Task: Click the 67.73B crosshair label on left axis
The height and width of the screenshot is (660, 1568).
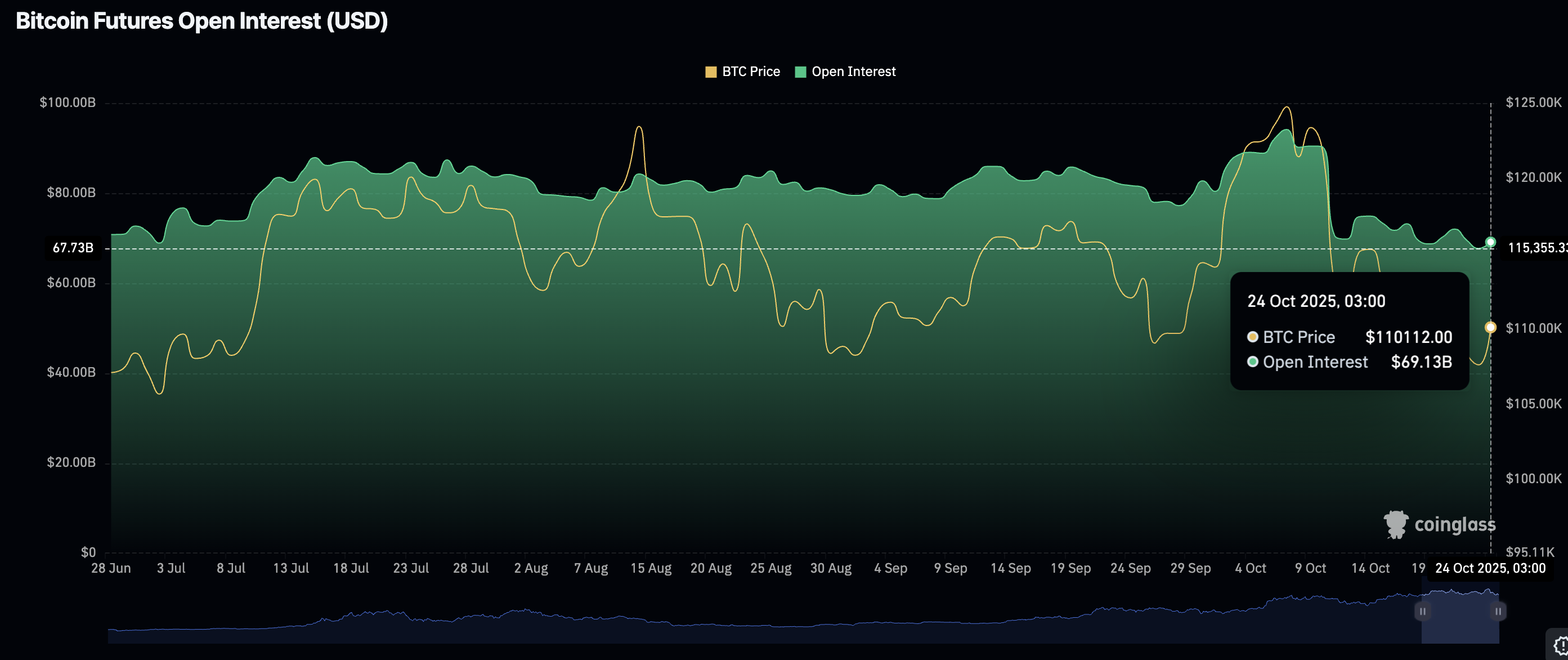Action: coord(73,248)
